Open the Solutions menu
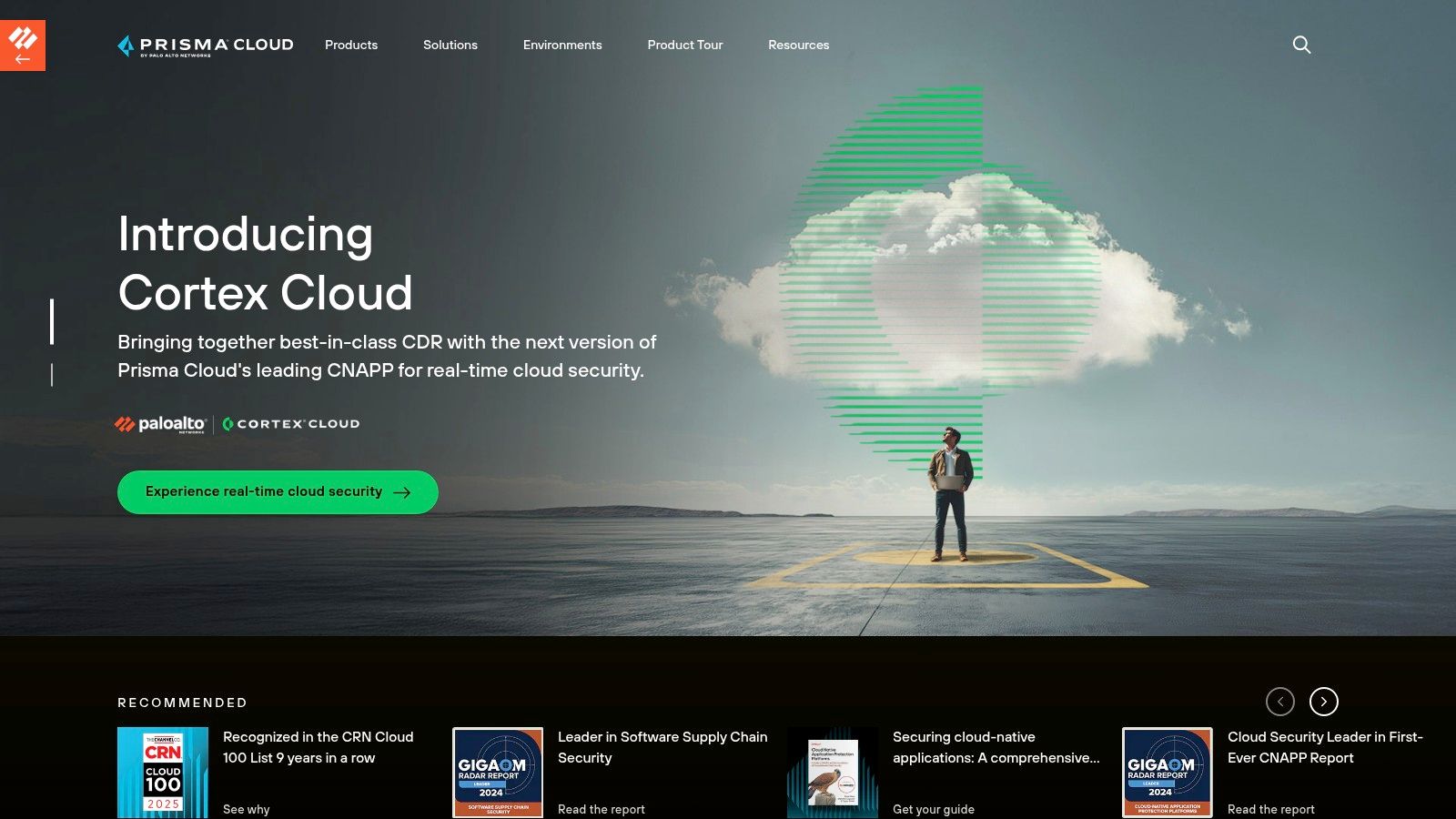This screenshot has height=819, width=1456. pyautogui.click(x=450, y=45)
